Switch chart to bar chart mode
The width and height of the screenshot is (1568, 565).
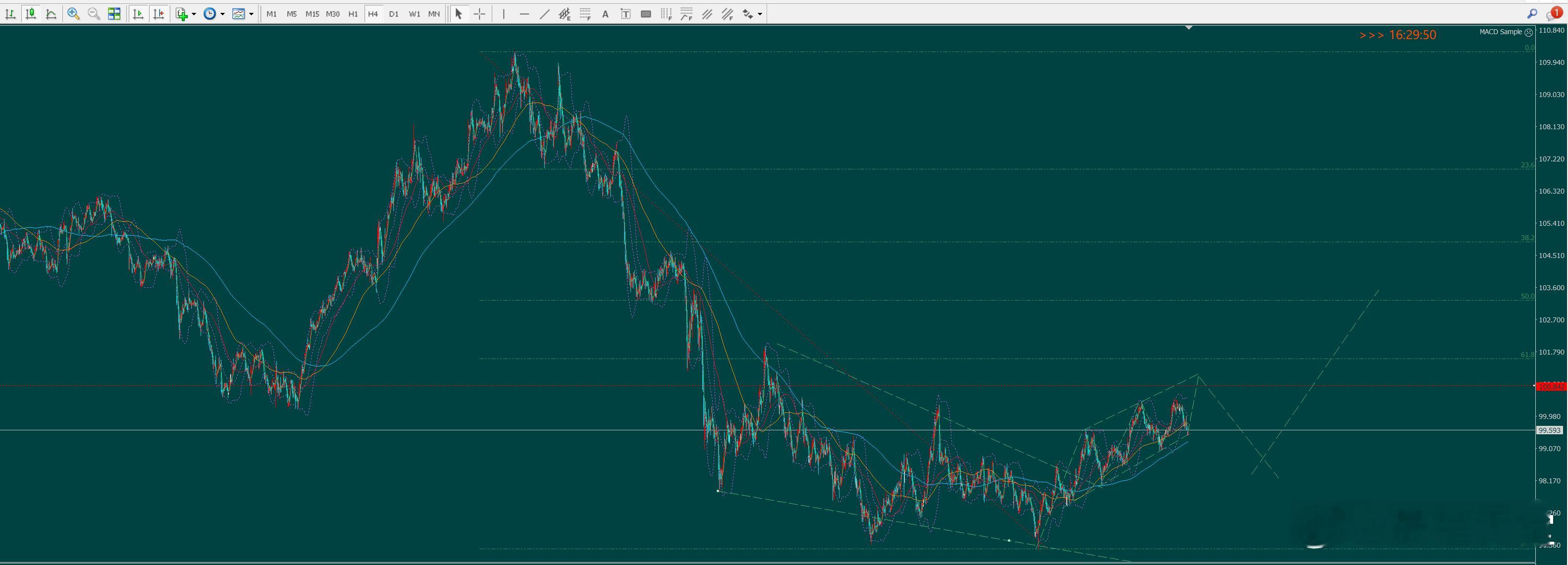10,13
